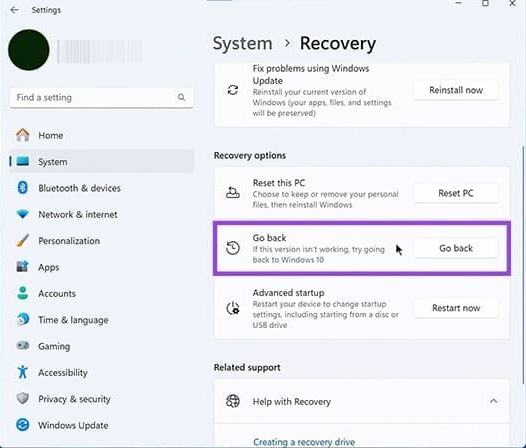Open Network & internet settings
The image size is (526, 448).
click(x=102, y=214)
